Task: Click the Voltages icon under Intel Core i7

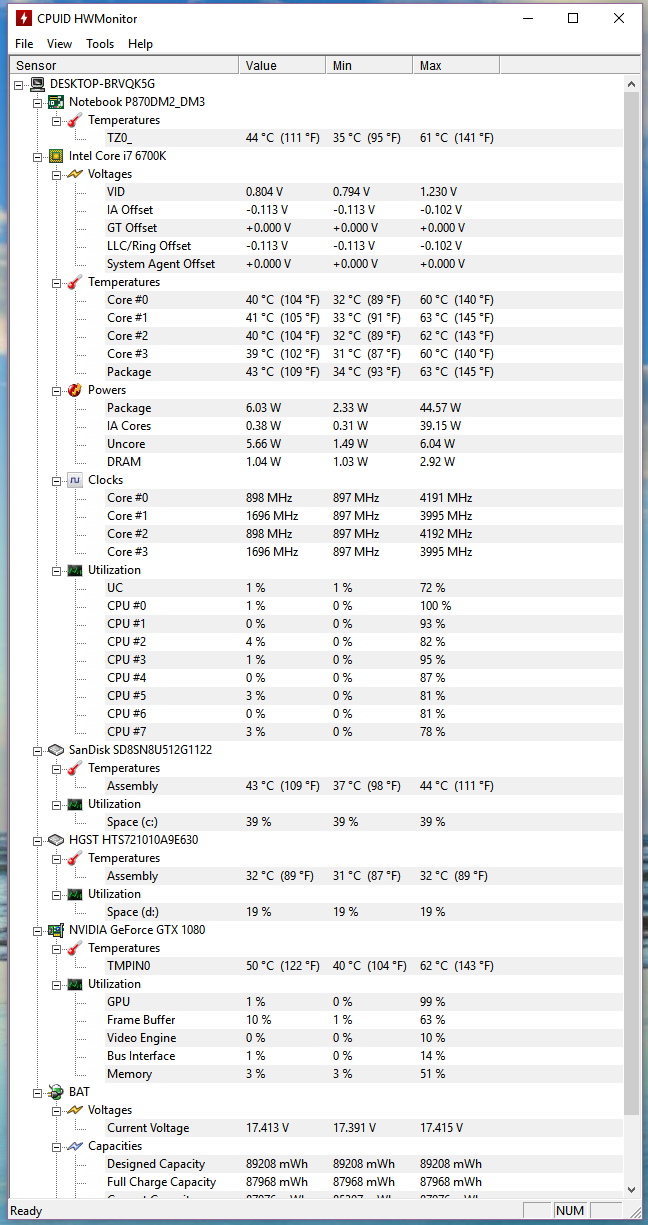Action: point(76,174)
